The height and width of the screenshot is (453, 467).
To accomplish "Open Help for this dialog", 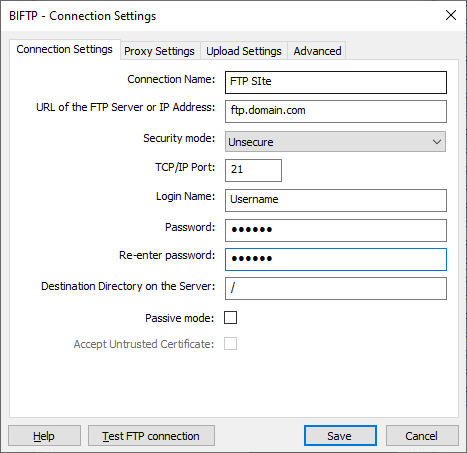I will click(x=44, y=436).
